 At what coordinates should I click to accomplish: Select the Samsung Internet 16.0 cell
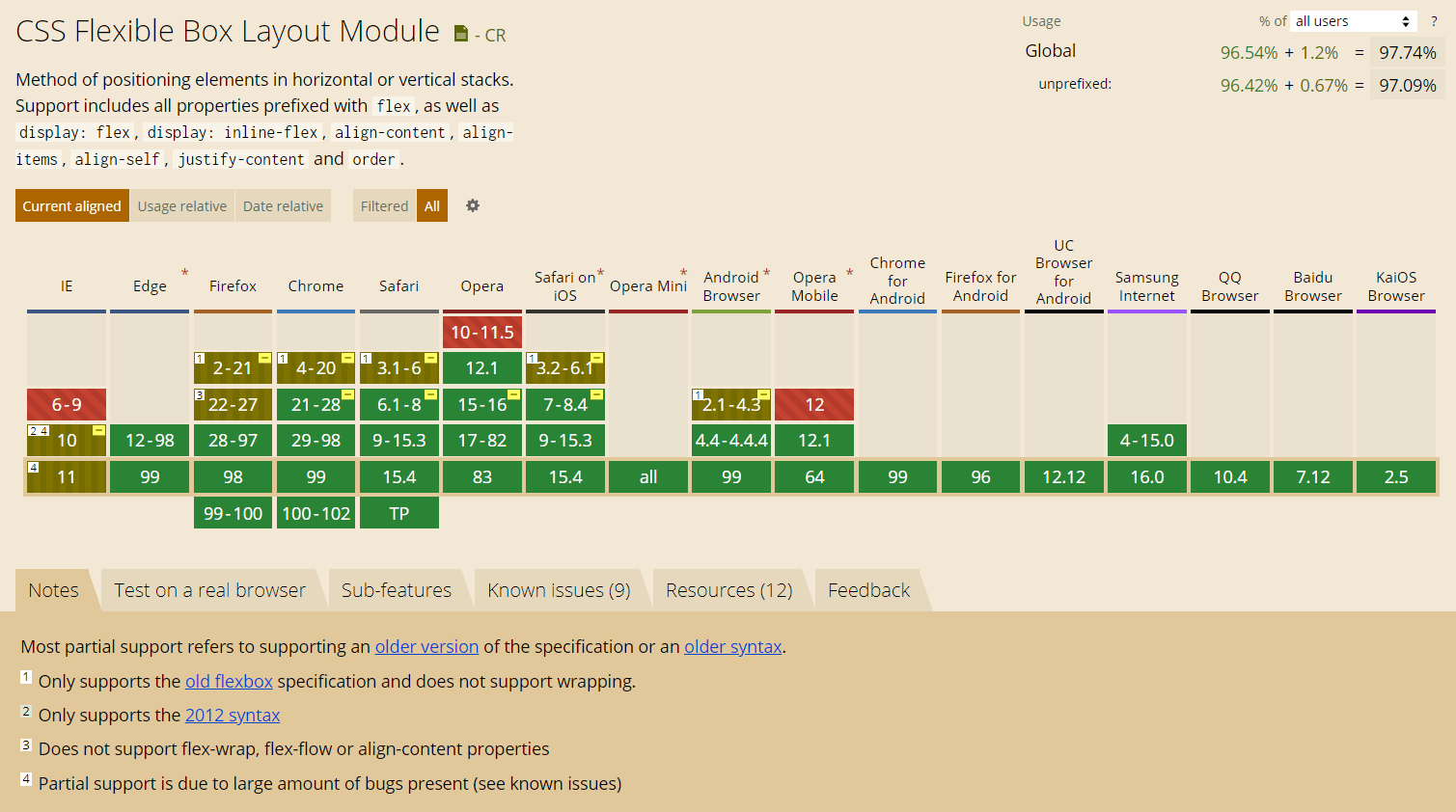[x=1146, y=477]
